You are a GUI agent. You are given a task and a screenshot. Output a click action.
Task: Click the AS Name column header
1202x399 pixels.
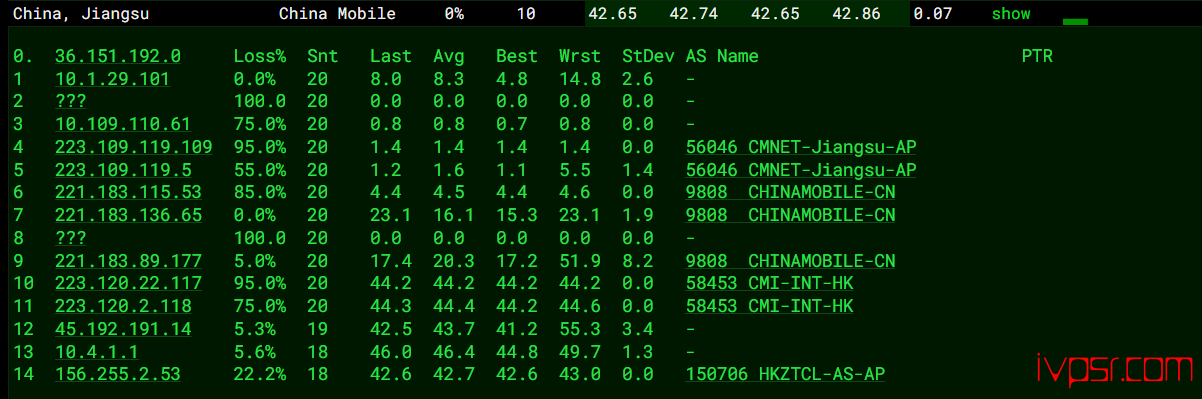[x=722, y=56]
